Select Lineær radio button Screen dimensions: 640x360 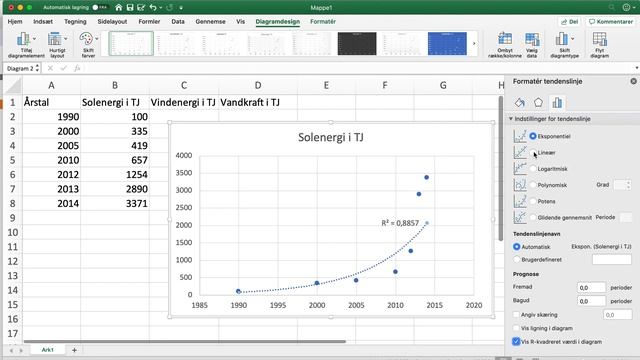coord(533,152)
